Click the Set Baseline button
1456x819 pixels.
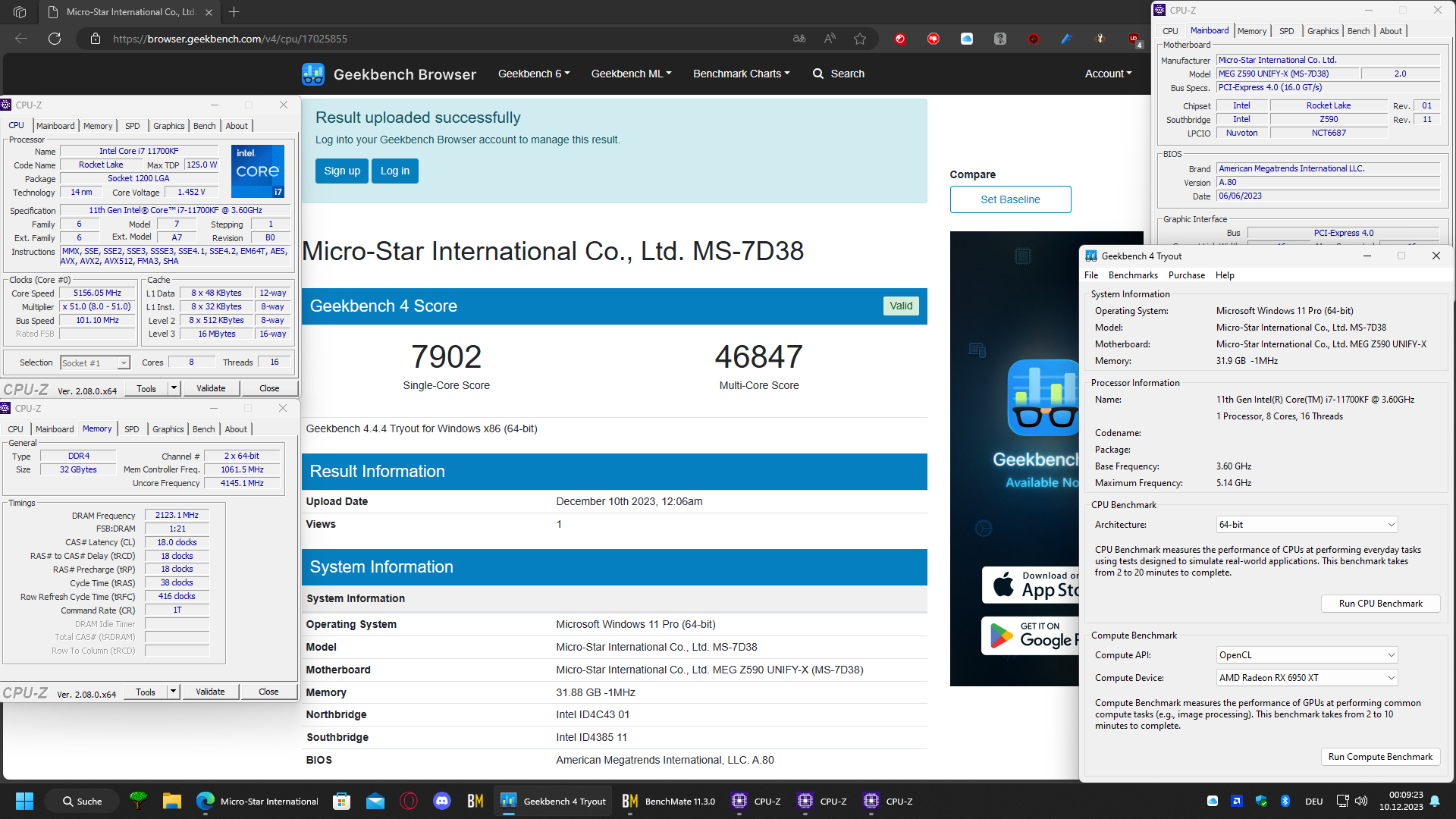coord(1010,199)
